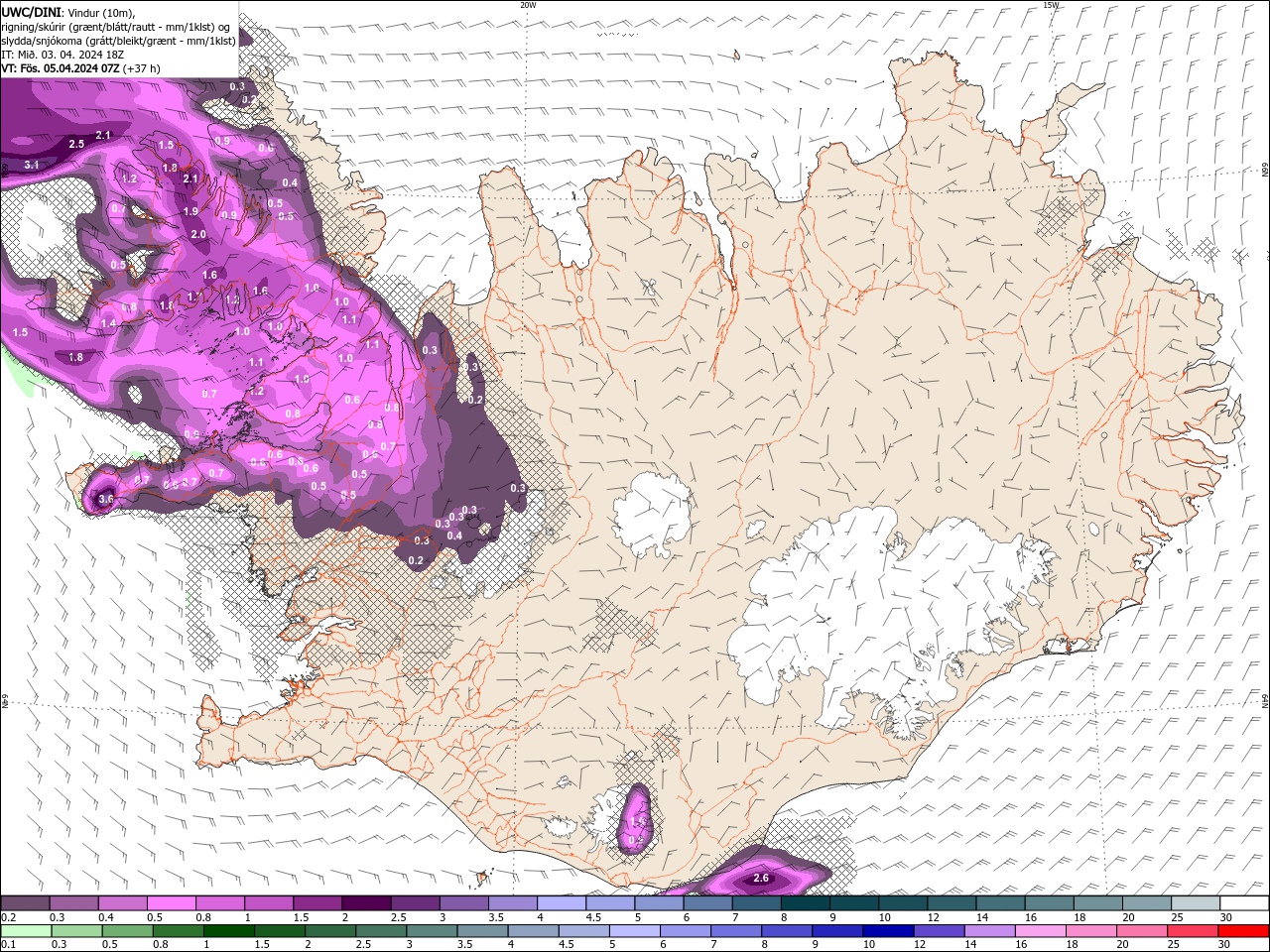Click the dark teal swatch labeled 8 in upper legend
Image resolution: width=1270 pixels, height=952 pixels.
click(806, 903)
